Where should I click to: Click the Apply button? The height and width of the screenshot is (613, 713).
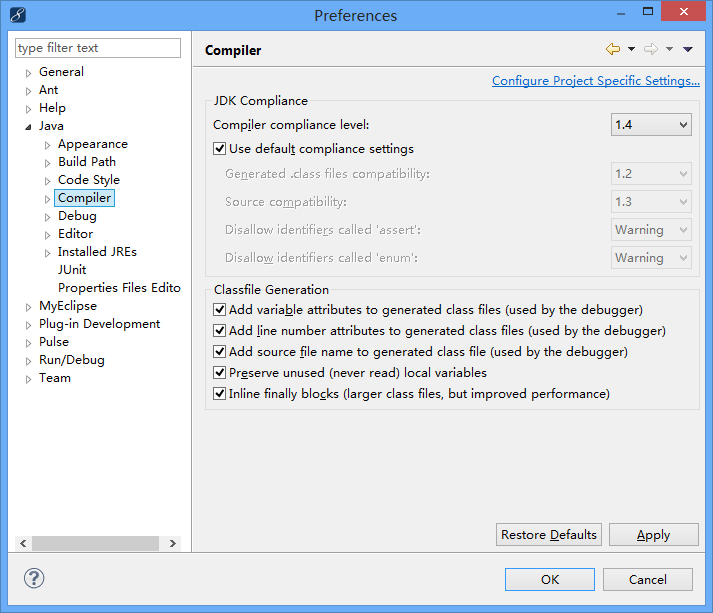tap(653, 534)
